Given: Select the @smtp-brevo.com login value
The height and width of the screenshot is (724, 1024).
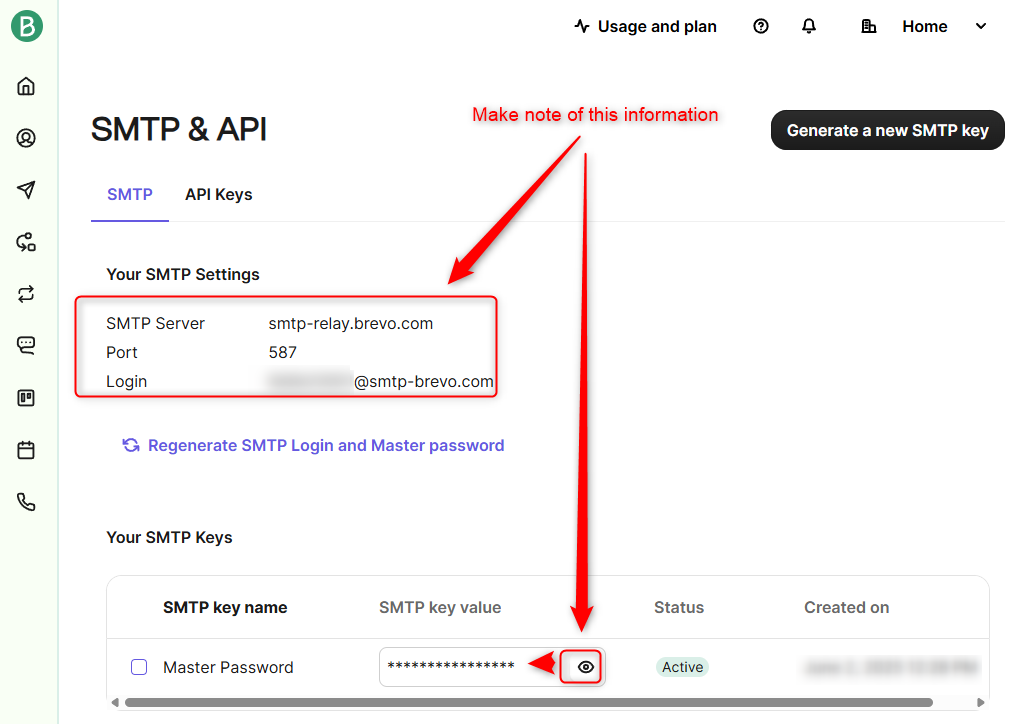Looking at the screenshot, I should tap(423, 381).
